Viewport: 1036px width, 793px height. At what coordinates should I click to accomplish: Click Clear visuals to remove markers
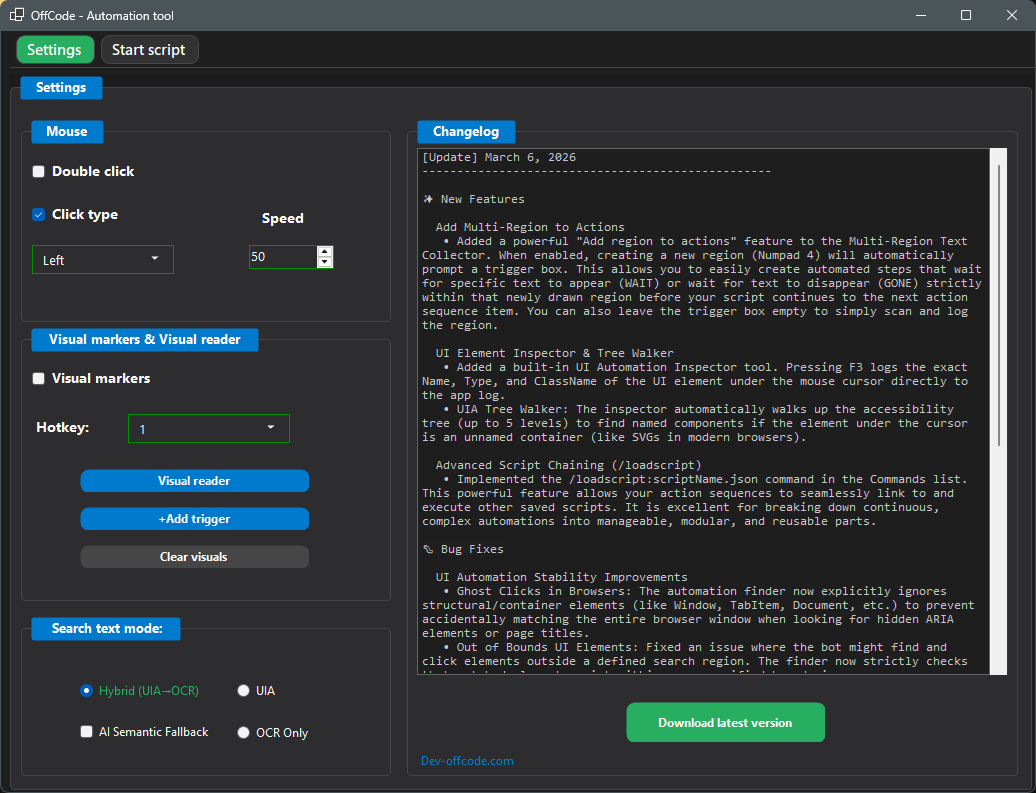[x=194, y=557]
